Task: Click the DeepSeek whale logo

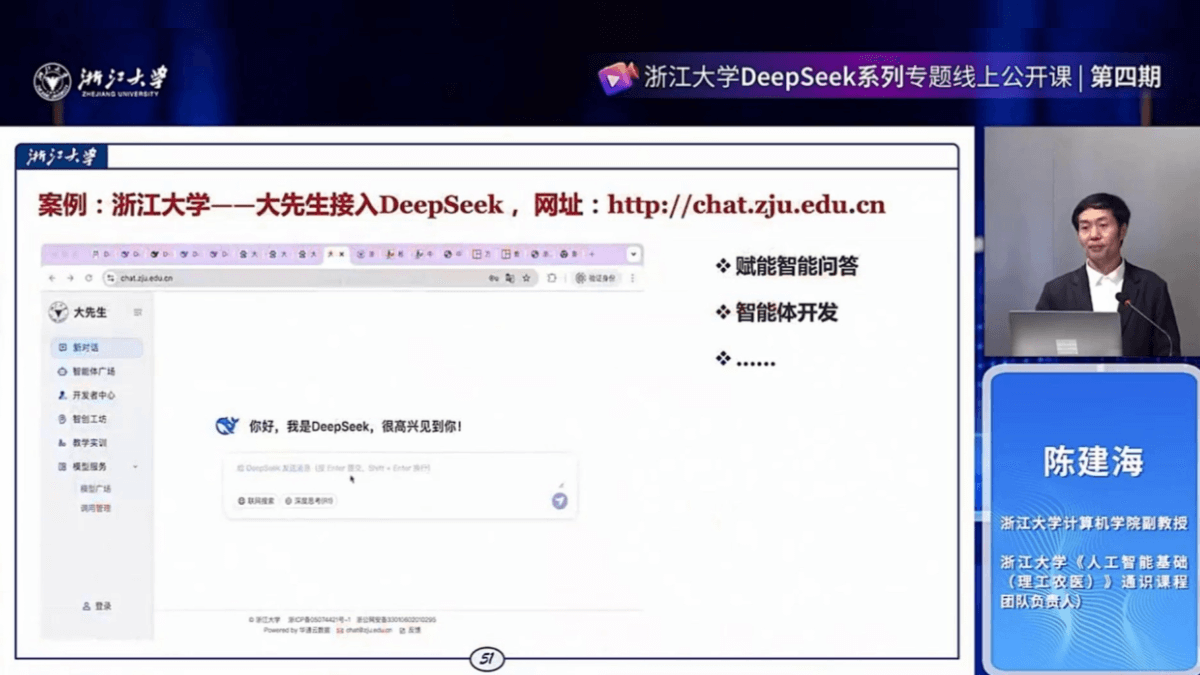Action: coord(227,426)
